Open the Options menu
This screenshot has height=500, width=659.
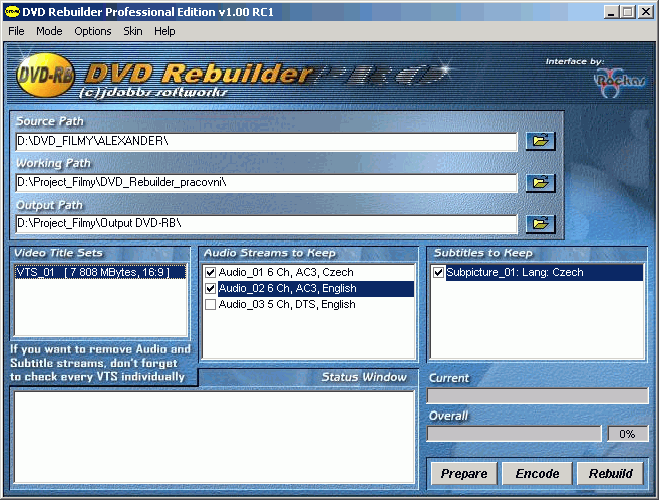click(x=93, y=31)
